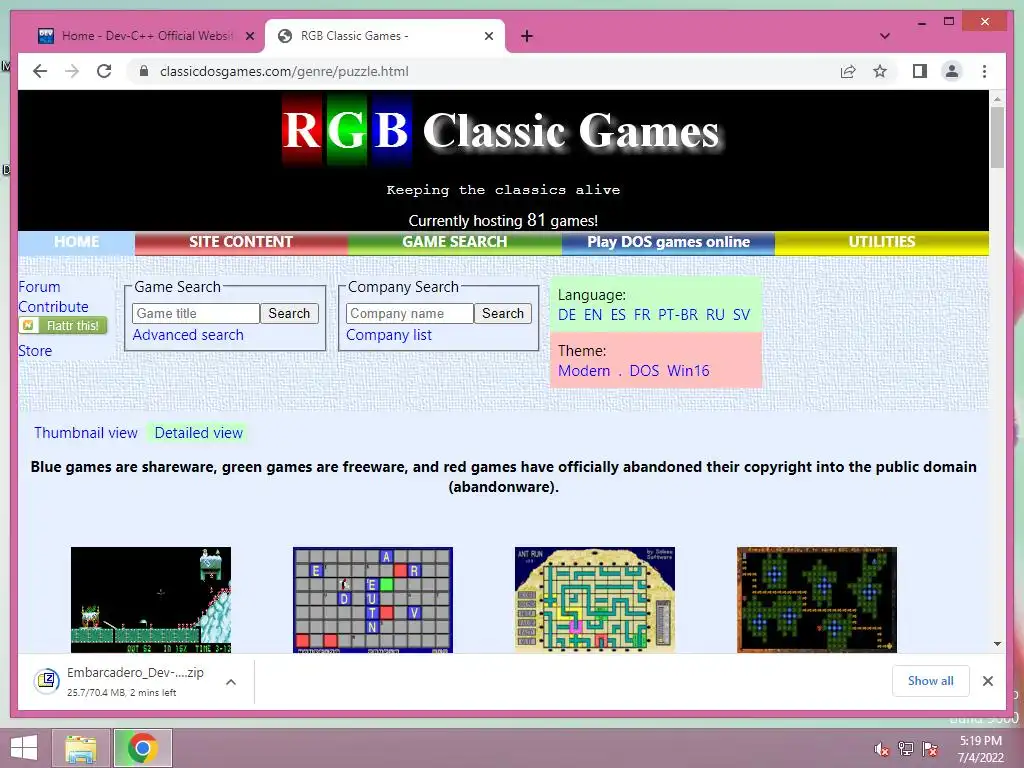Select FR language
The height and width of the screenshot is (768, 1024).
[642, 315]
